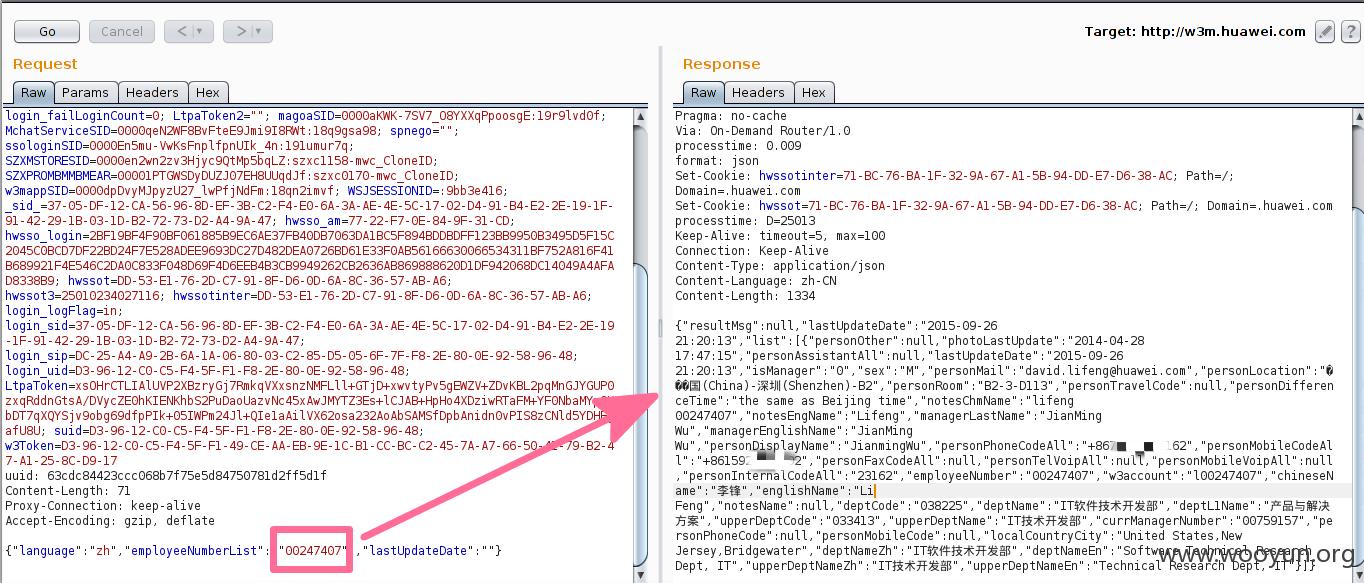Viewport: 1364px width, 583px height.
Task: Click the 'uuid: 63cdc84423ccc068b7f75e5d84750781d2ff5d1f' line
Action: (166, 476)
